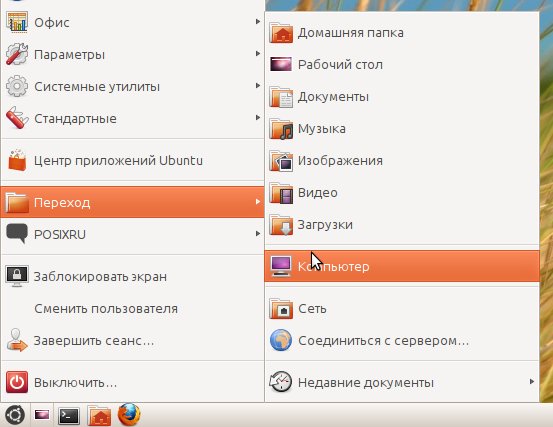The height and width of the screenshot is (427, 553).
Task: Click the Видео film folder icon
Action: tap(281, 193)
